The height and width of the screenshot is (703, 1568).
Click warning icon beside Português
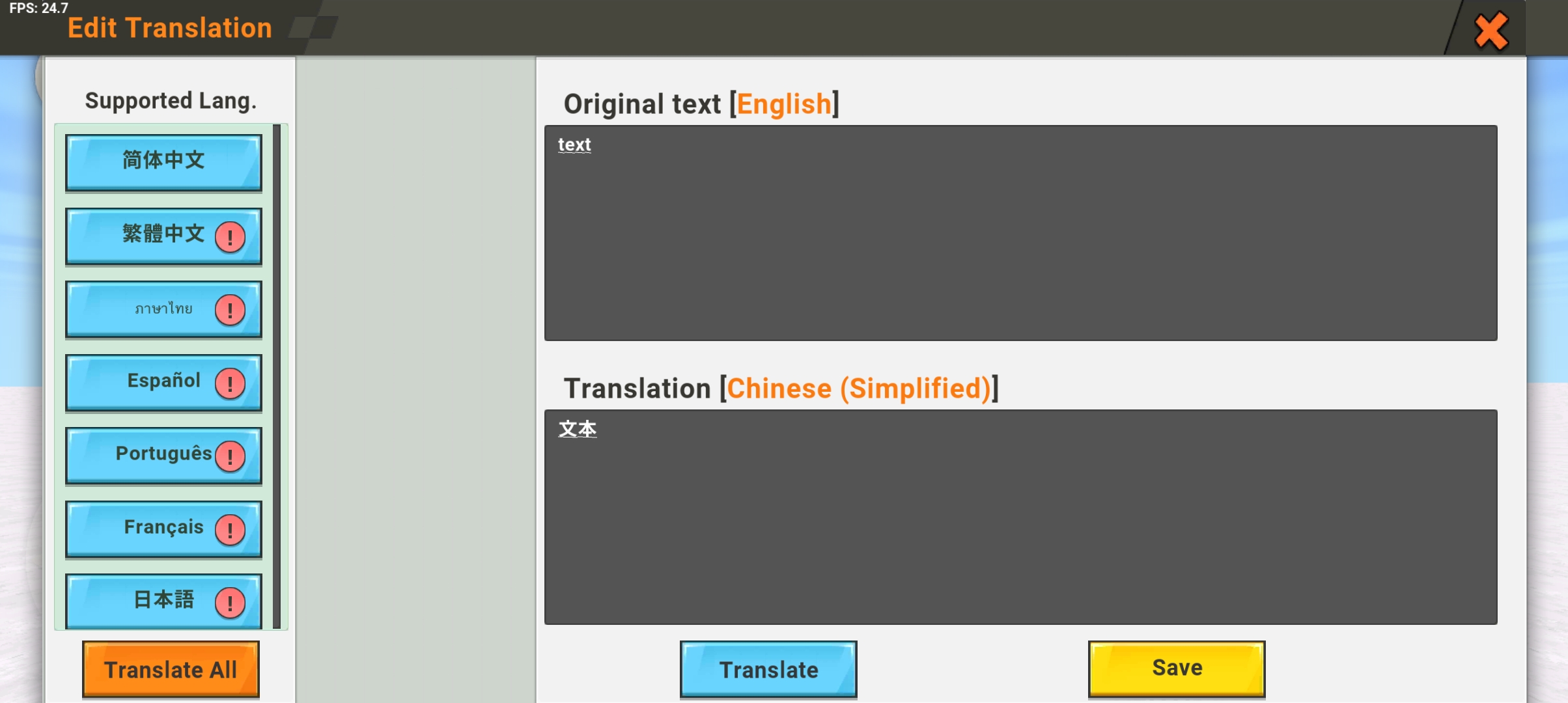(230, 456)
